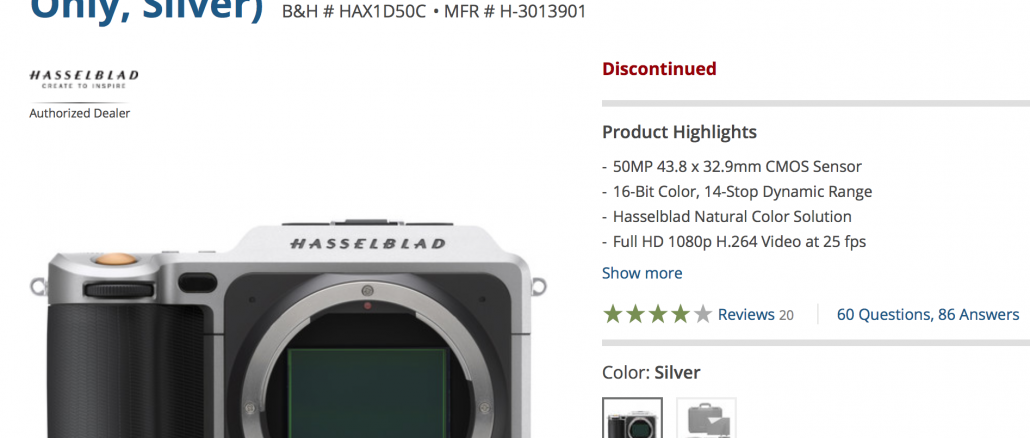Click the MFR # H-3013901 number

(515, 12)
